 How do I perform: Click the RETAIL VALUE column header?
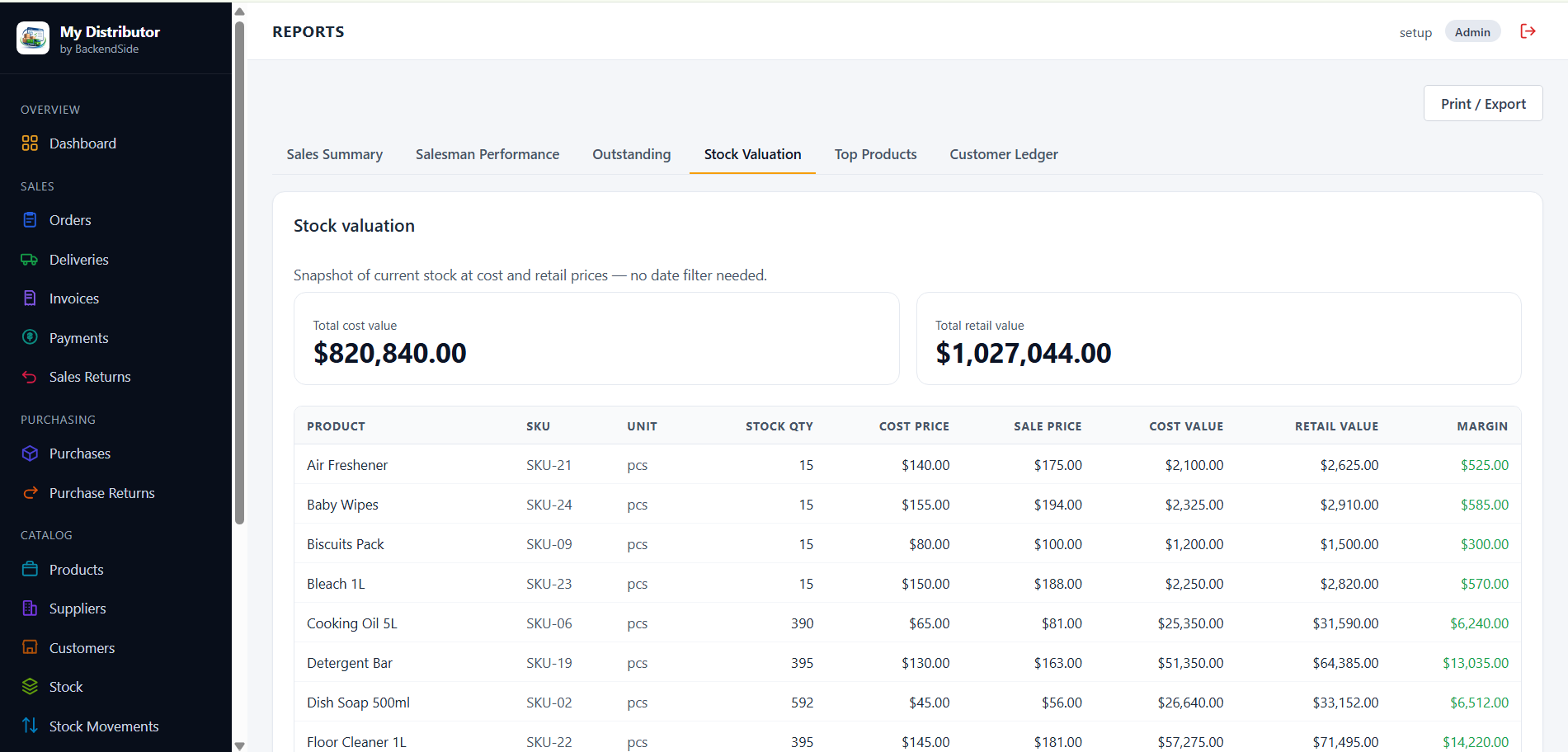1336,426
